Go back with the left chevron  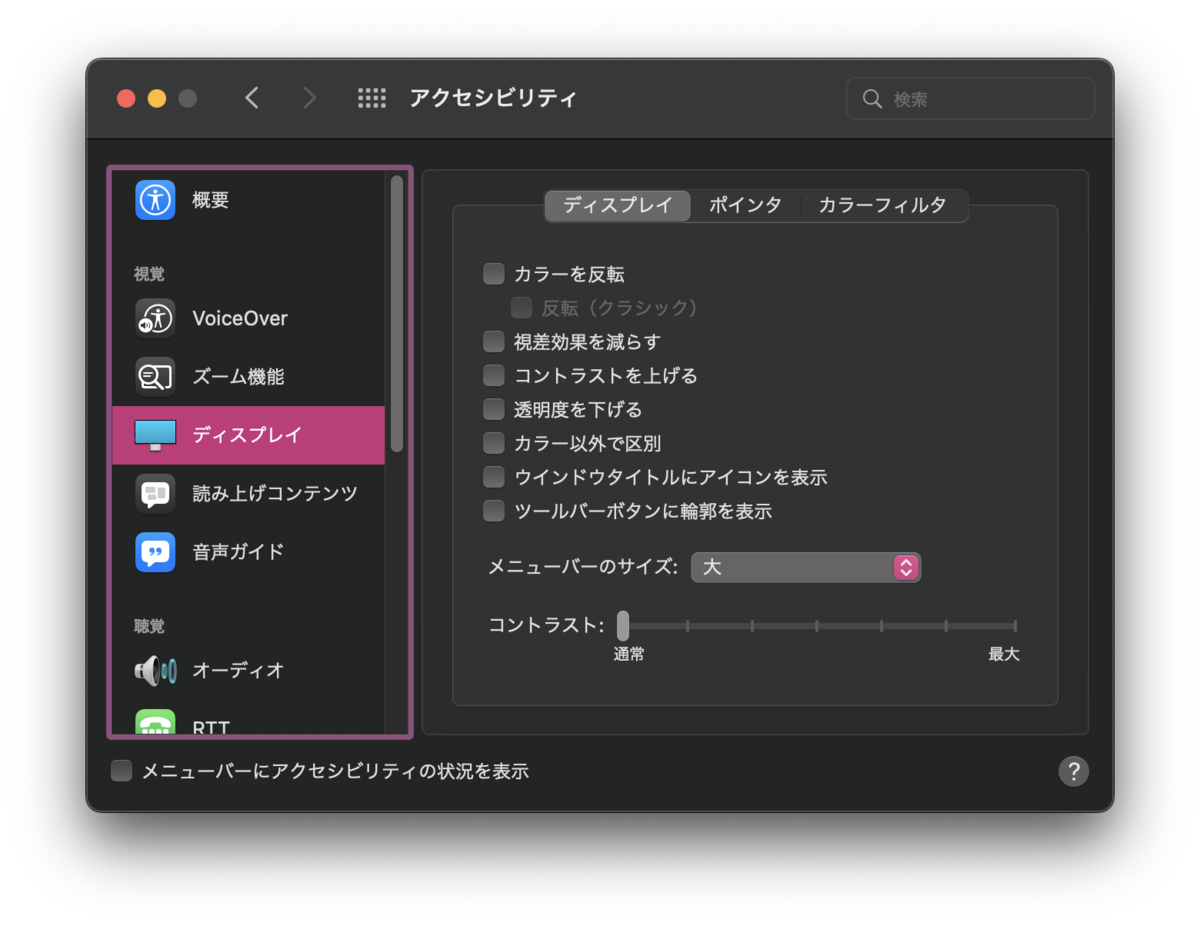tap(252, 98)
